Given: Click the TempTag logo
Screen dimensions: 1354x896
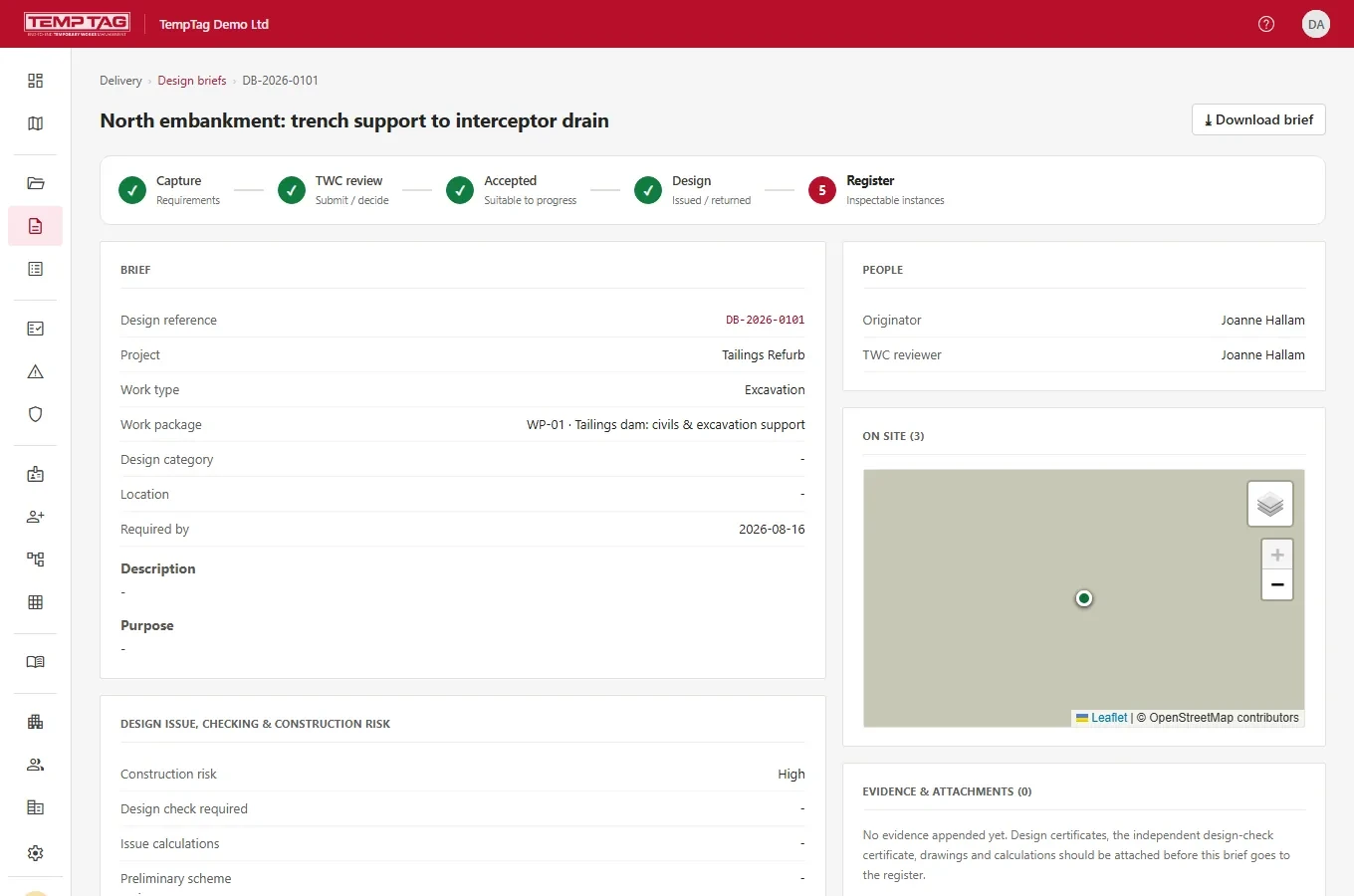Looking at the screenshot, I should coord(77,24).
